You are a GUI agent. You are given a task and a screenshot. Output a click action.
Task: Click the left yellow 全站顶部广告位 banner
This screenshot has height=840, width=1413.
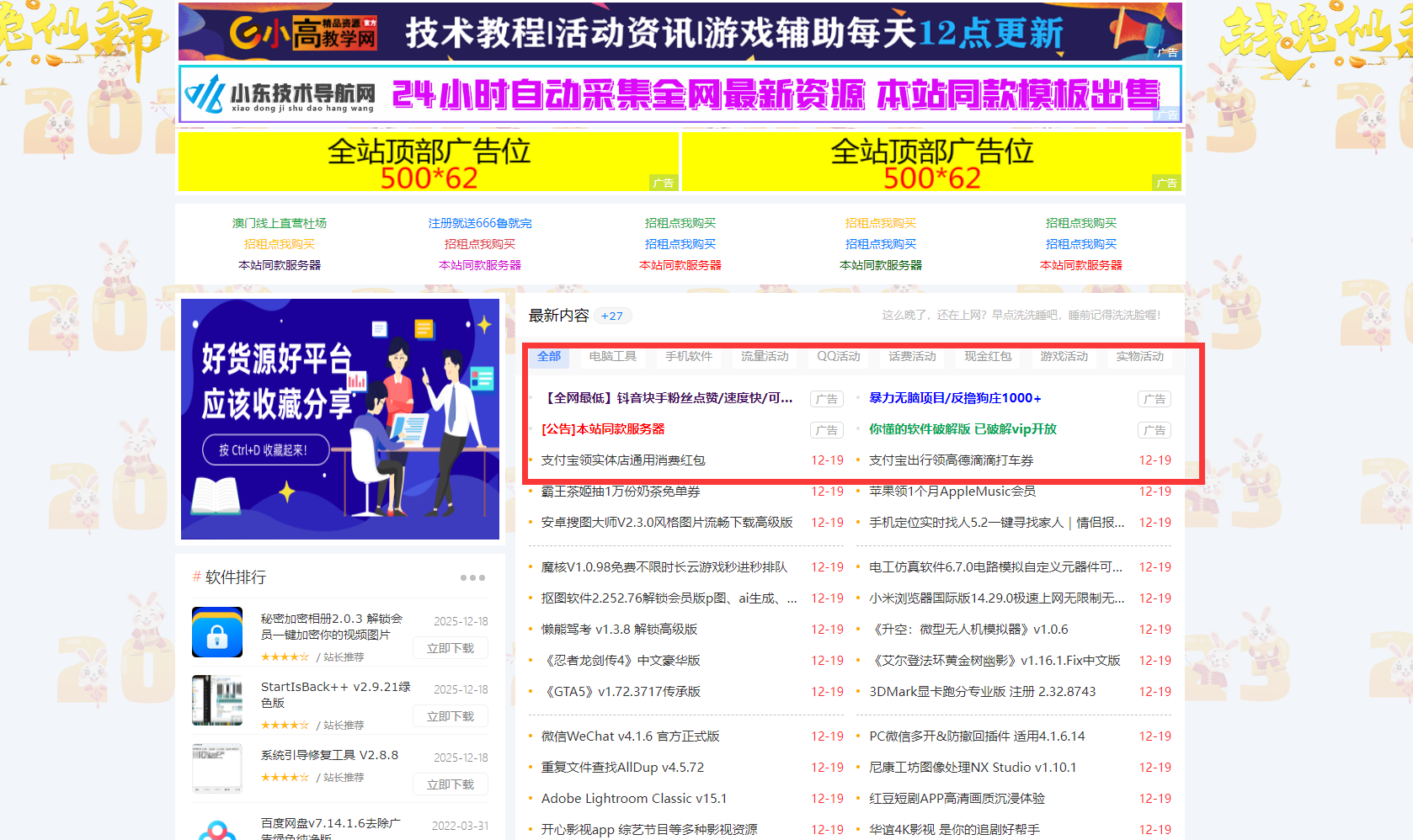point(429,162)
